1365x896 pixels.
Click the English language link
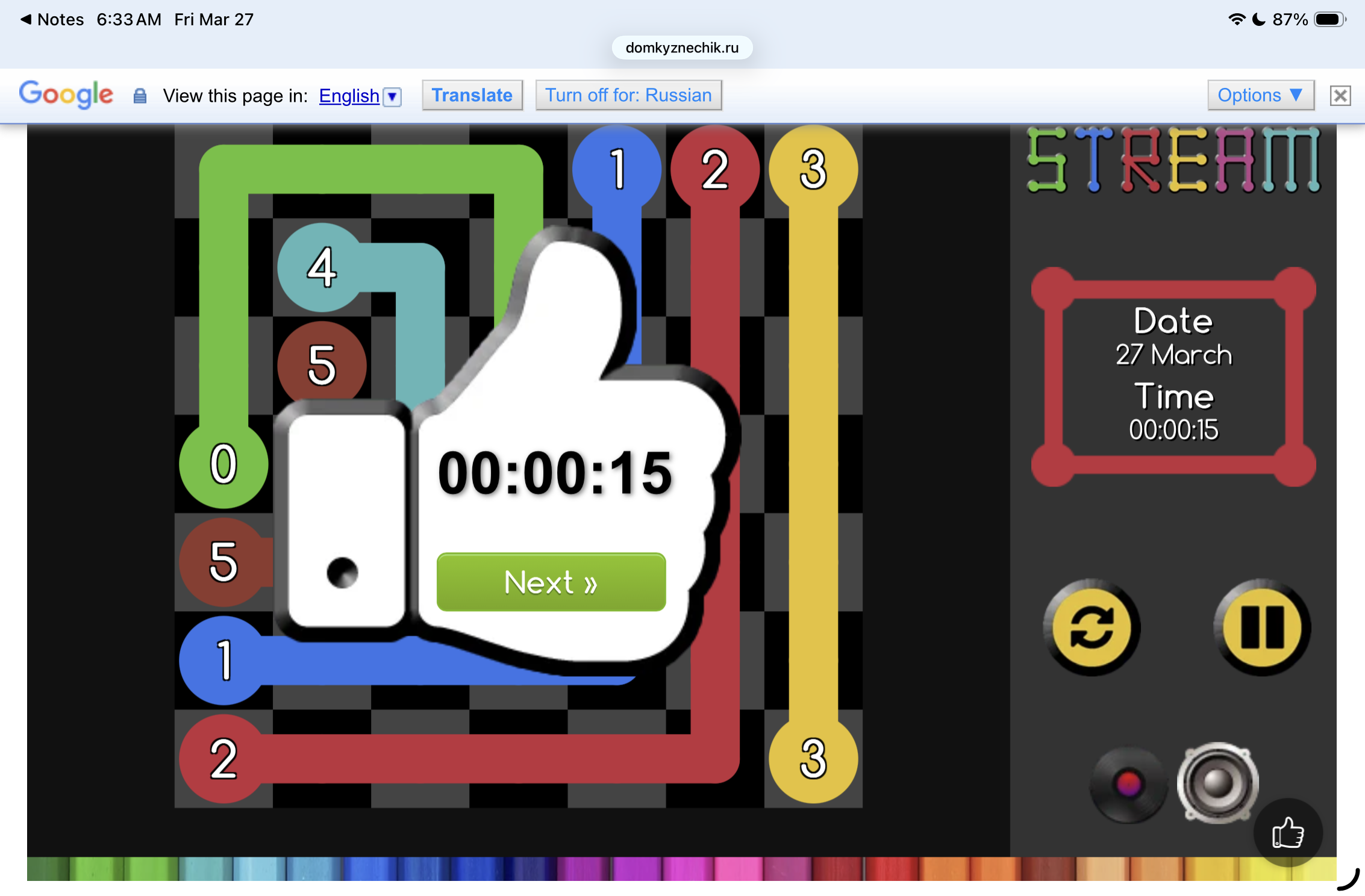click(x=349, y=96)
